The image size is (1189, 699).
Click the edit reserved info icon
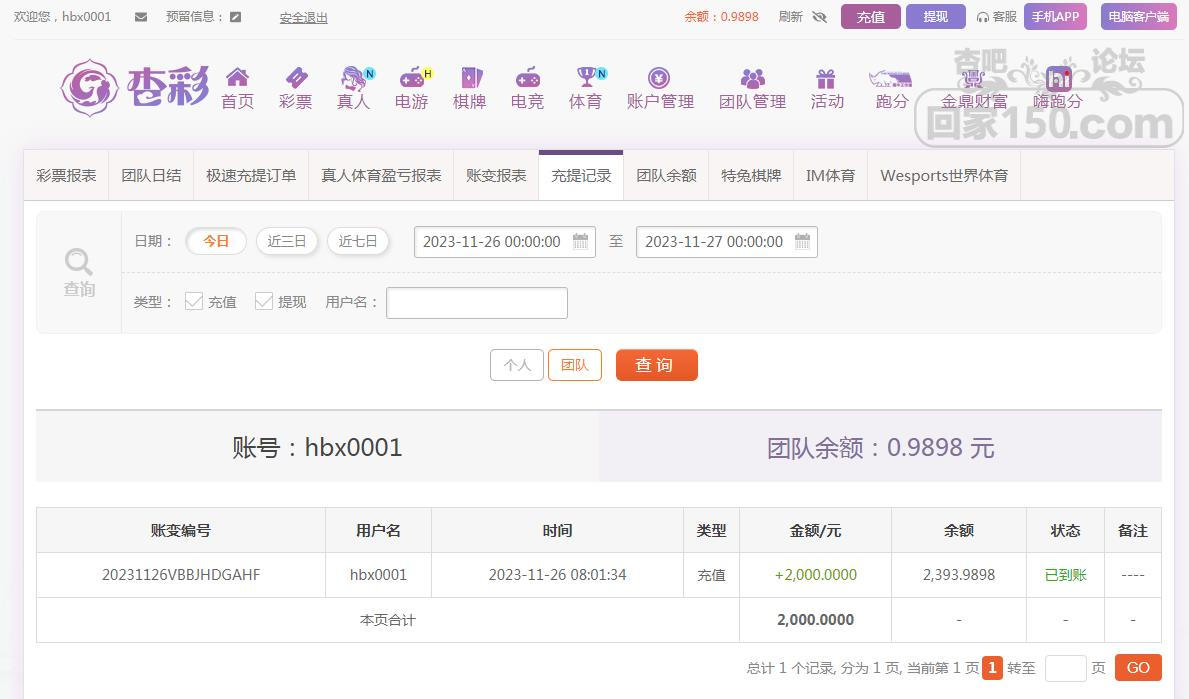point(235,17)
